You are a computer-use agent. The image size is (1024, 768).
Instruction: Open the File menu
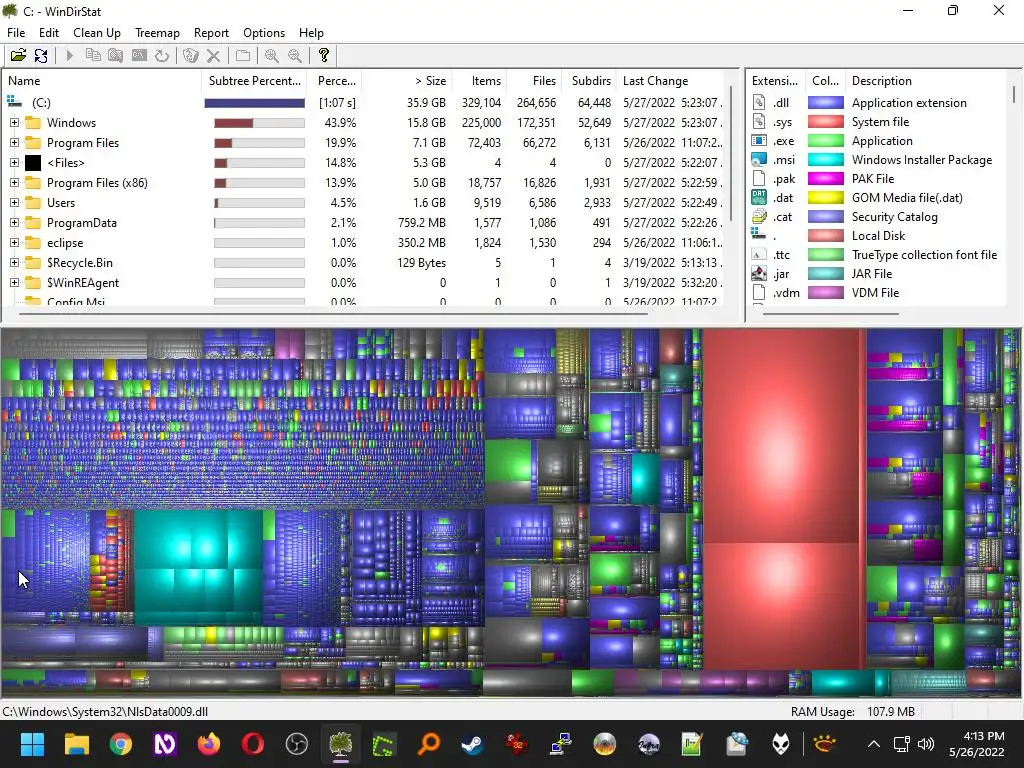click(16, 33)
